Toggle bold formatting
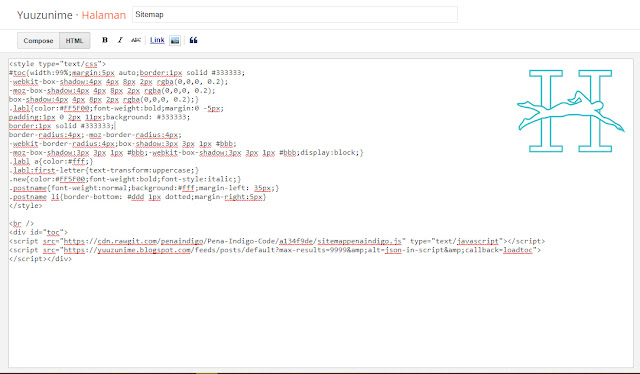Viewport: 640px width, 374px height. coord(105,40)
